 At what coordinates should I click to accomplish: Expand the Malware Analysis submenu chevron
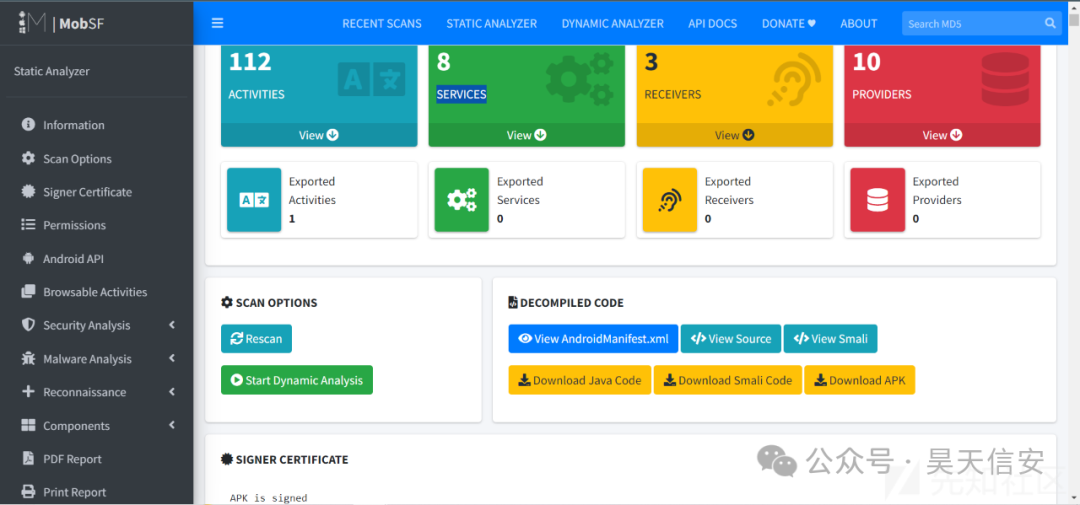172,358
